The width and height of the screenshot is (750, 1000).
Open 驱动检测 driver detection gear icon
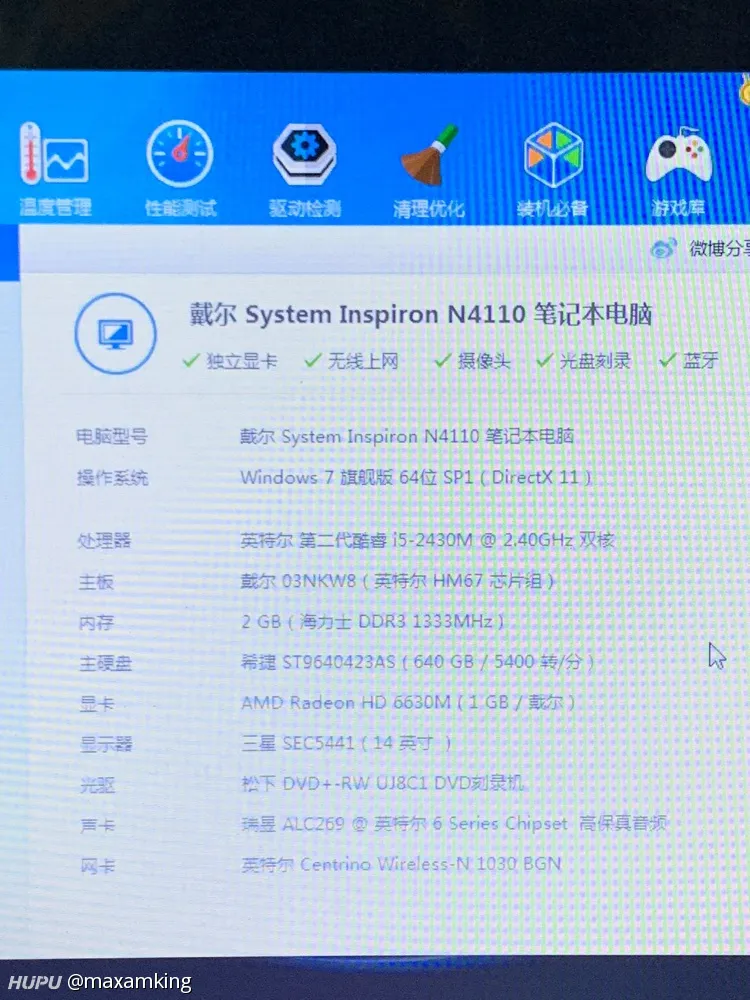pos(304,154)
